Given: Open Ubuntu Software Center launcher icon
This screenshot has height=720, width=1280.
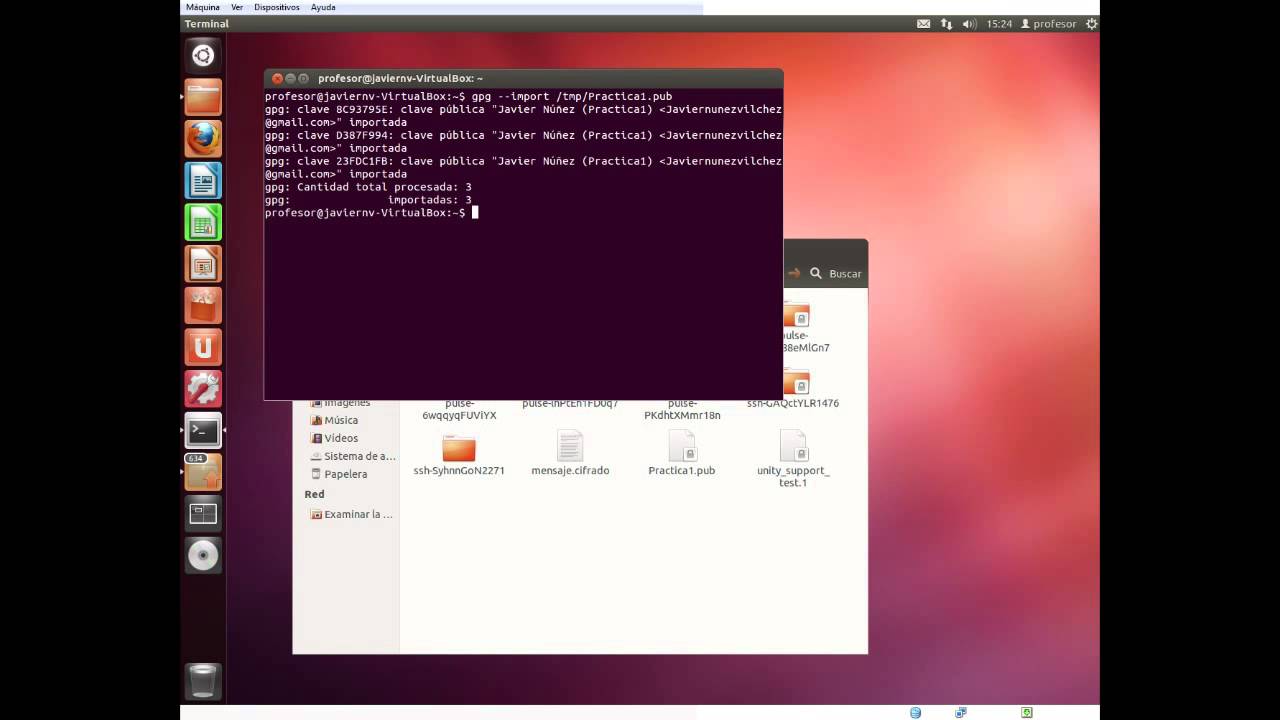Looking at the screenshot, I should point(203,305).
